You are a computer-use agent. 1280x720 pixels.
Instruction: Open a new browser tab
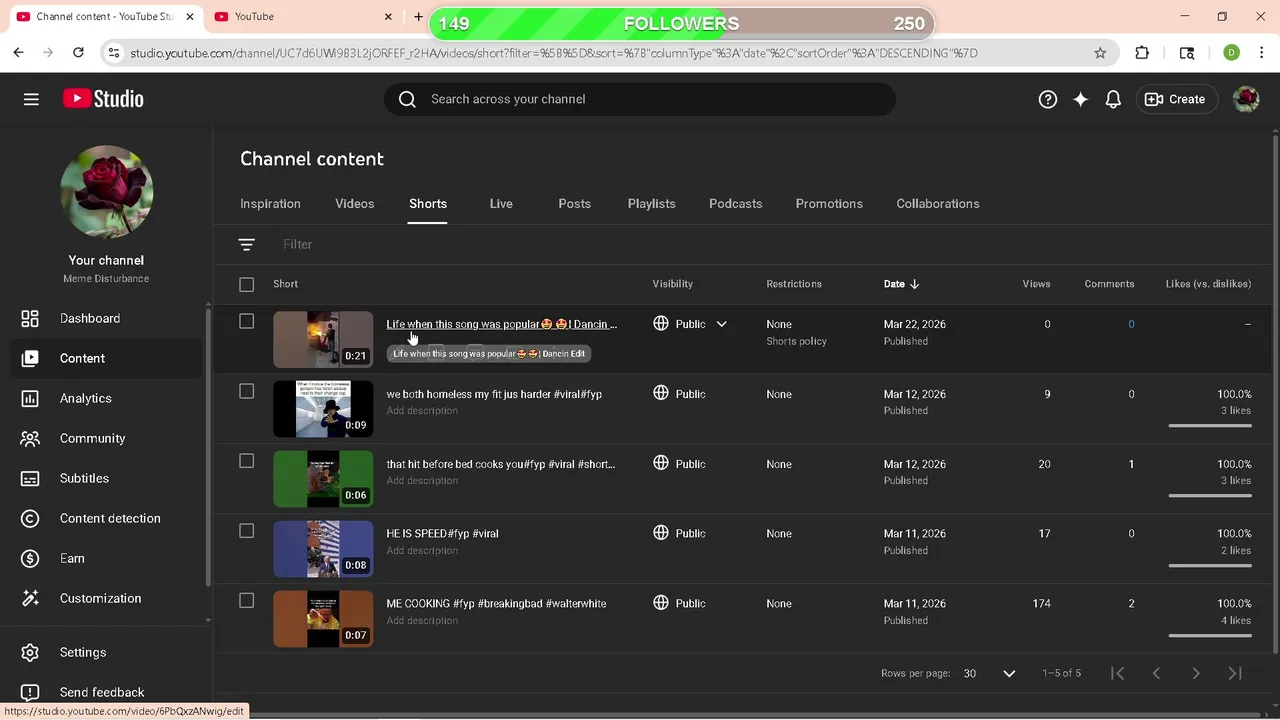418,16
